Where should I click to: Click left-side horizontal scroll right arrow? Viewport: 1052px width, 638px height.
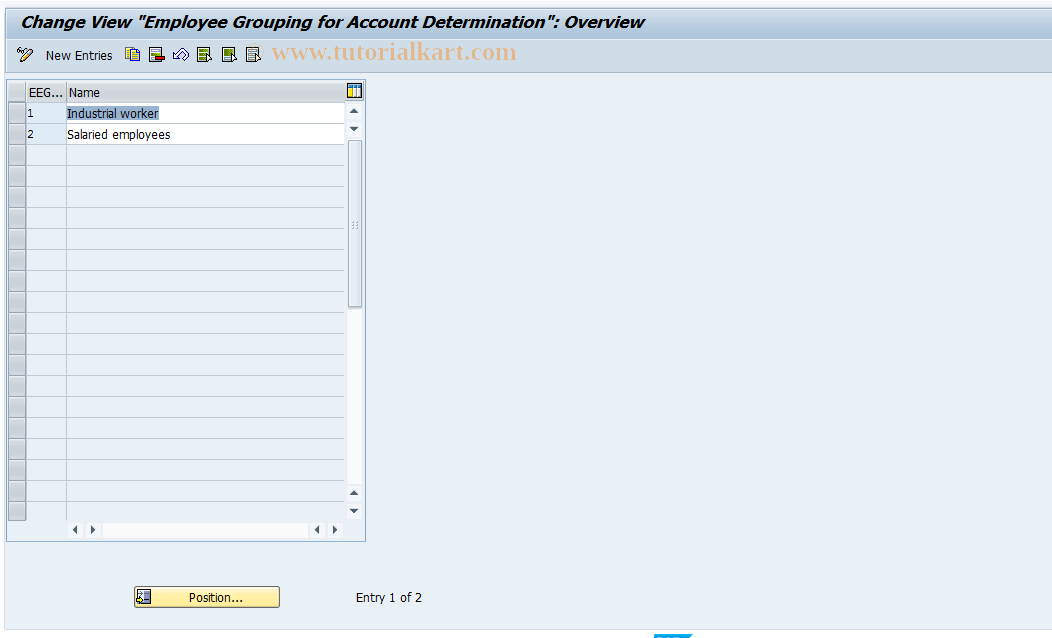[93, 530]
